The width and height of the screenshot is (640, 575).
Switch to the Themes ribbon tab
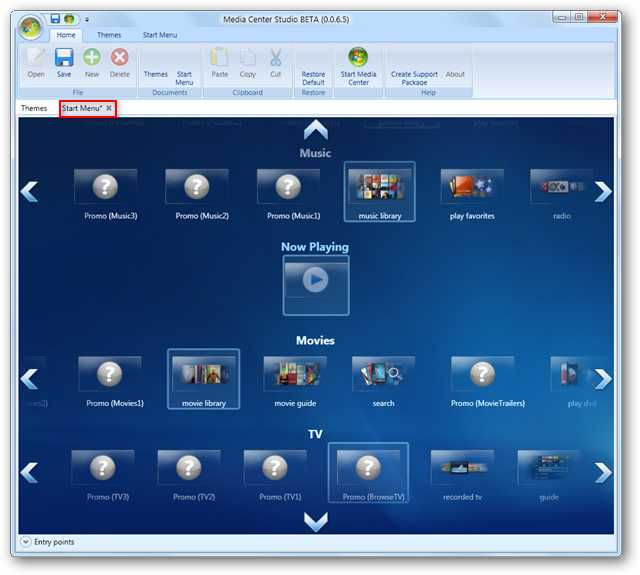pos(109,35)
